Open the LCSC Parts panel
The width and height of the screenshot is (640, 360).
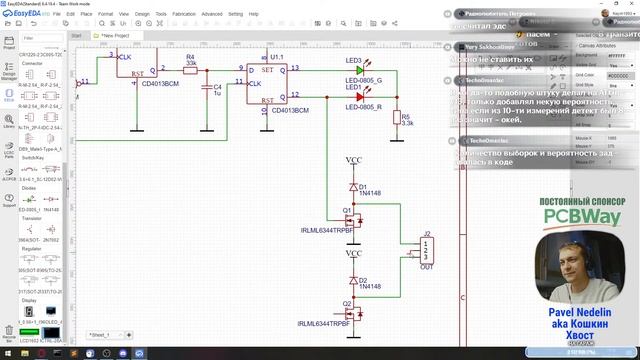[9, 150]
